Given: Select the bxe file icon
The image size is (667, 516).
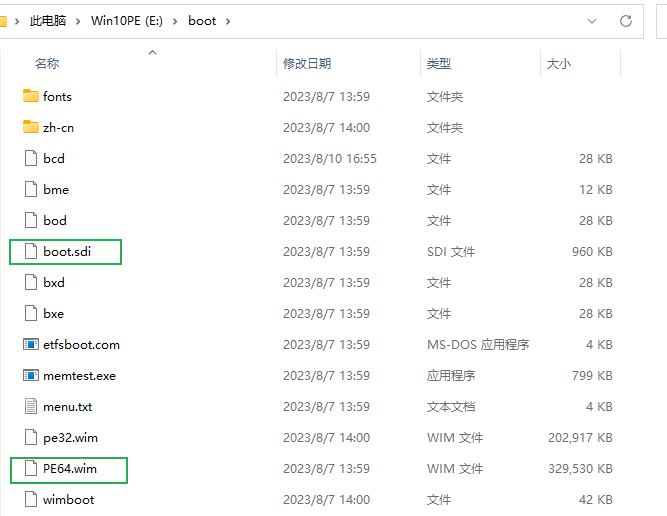Looking at the screenshot, I should click(31, 314).
